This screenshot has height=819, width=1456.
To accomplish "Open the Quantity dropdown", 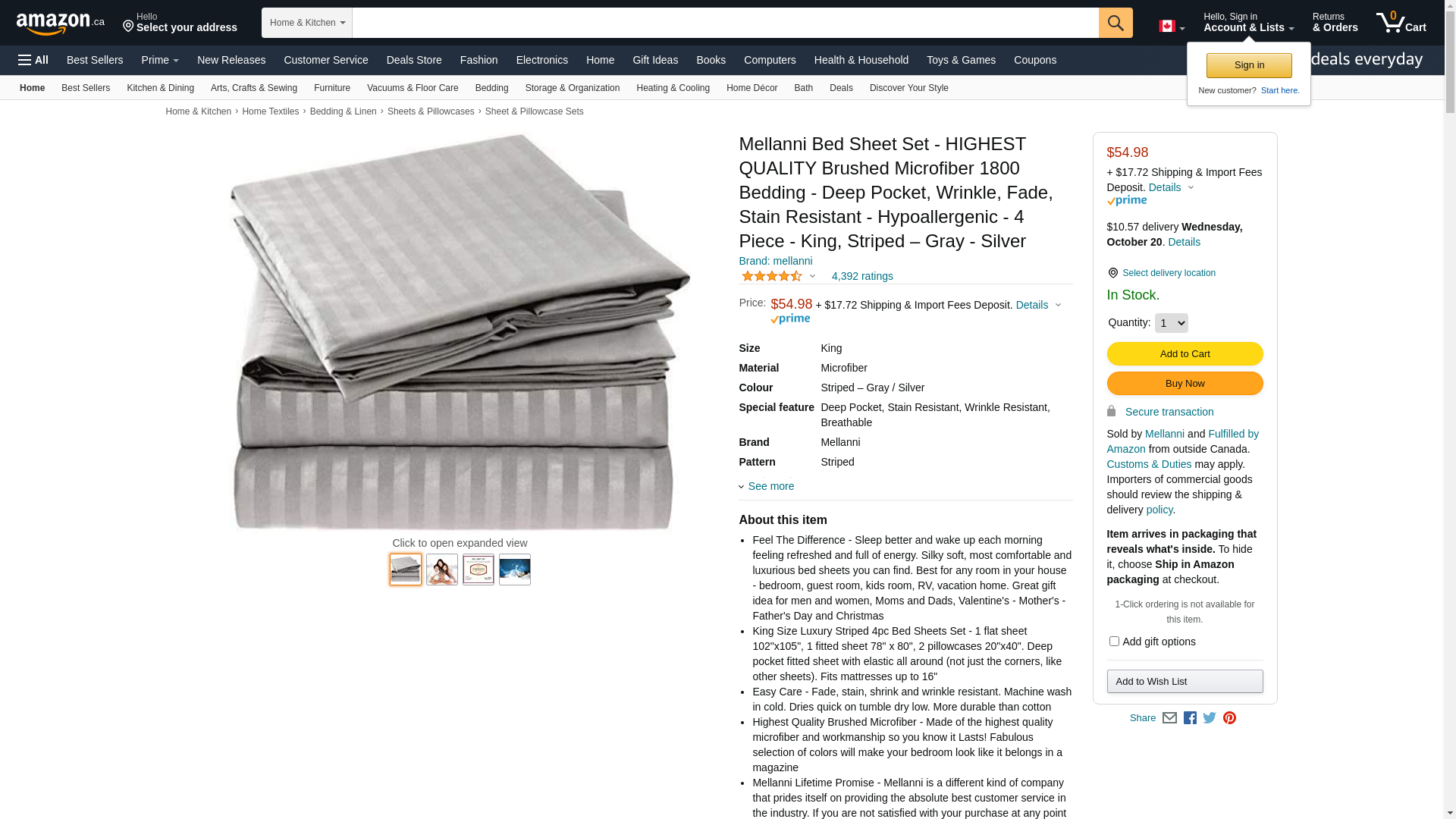I will pos(1171,323).
